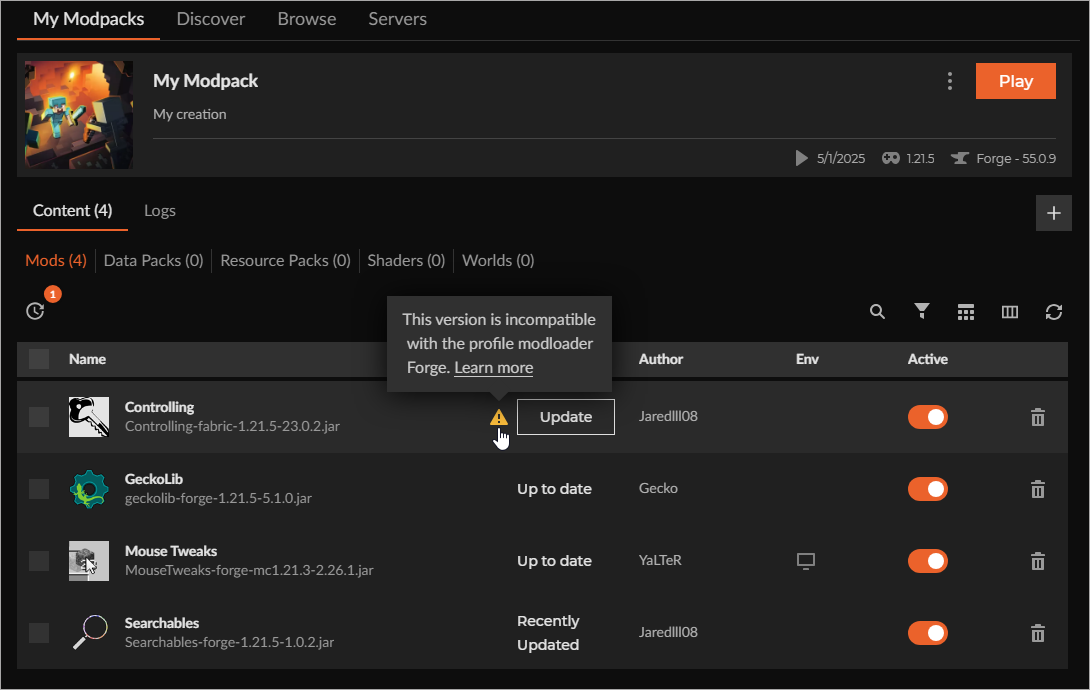Delete the Controlling mod
The height and width of the screenshot is (690, 1090).
pyautogui.click(x=1038, y=417)
